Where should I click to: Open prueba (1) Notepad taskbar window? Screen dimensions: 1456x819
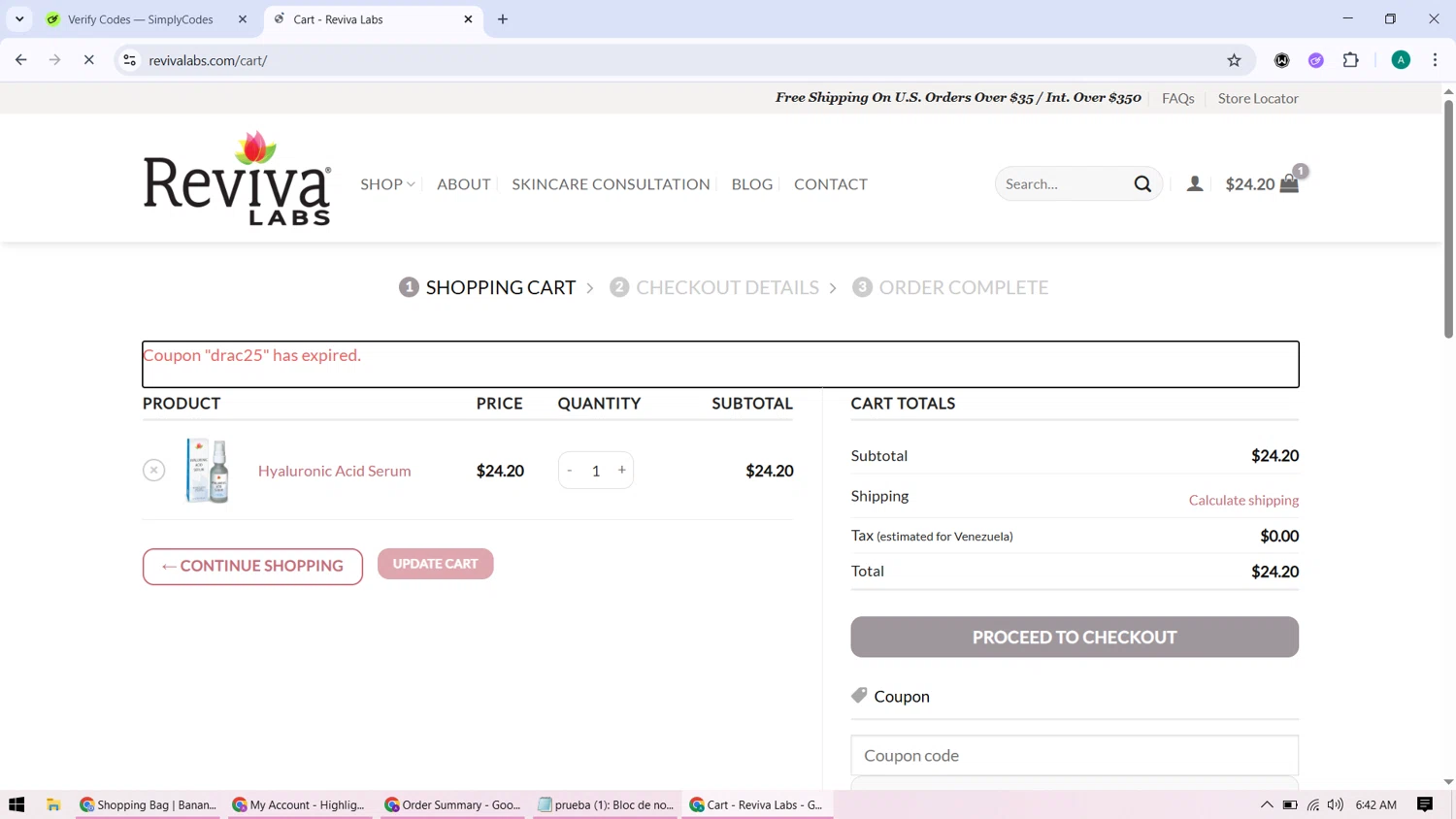[x=606, y=804]
